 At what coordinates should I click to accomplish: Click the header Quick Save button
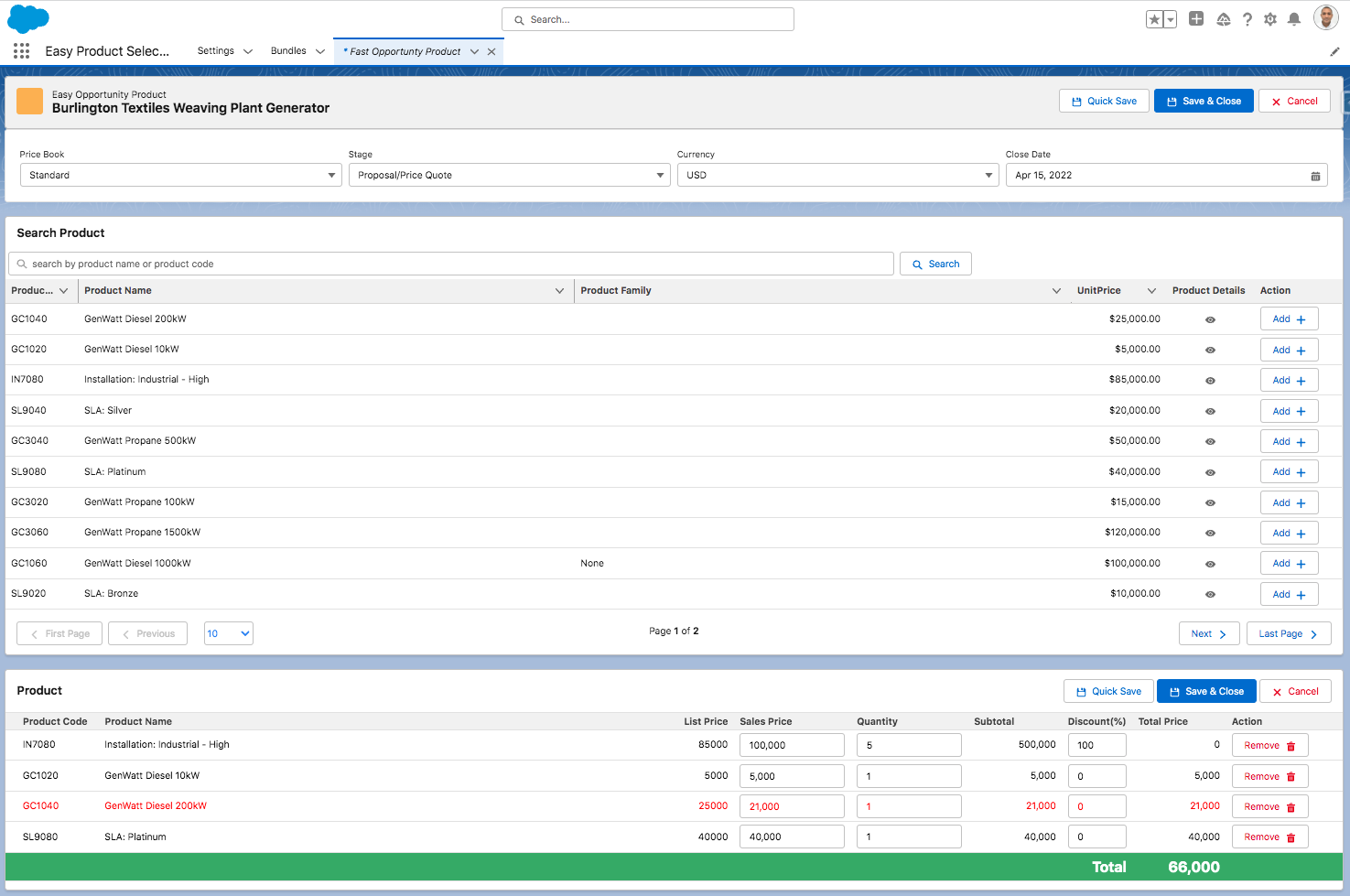(1104, 101)
